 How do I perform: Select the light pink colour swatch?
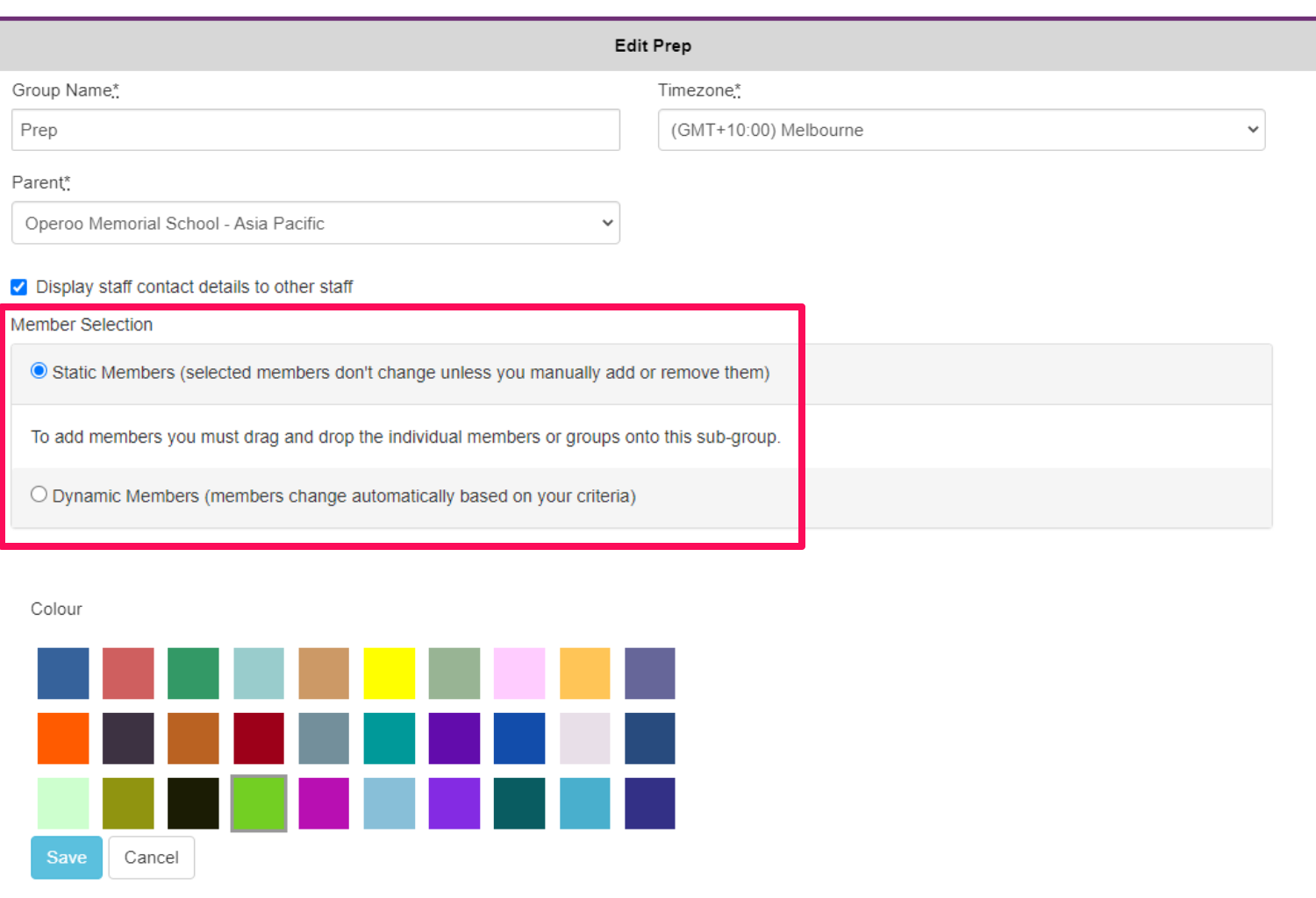pyautogui.click(x=519, y=673)
